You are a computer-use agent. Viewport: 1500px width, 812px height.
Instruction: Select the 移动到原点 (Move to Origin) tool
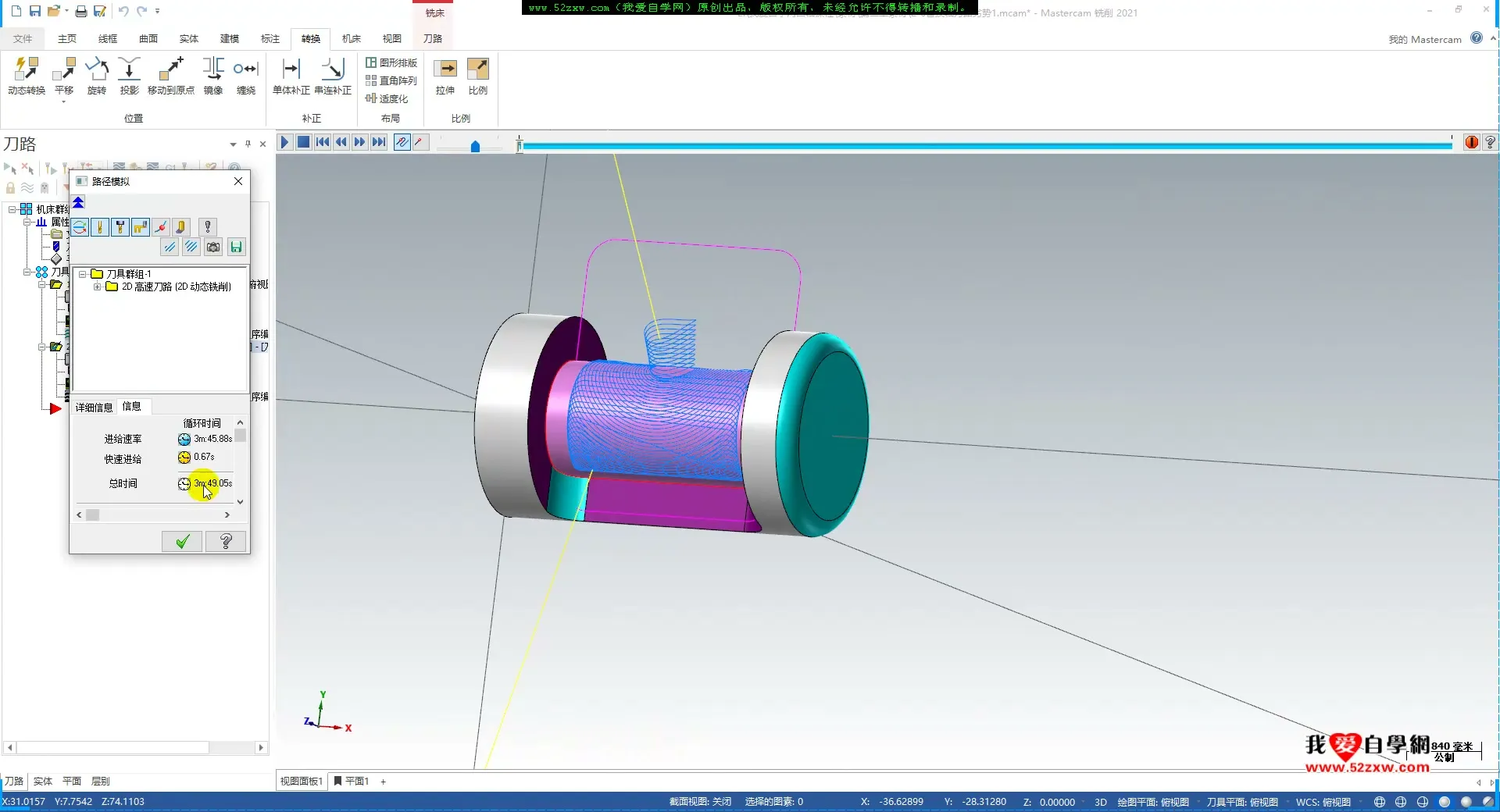pos(170,70)
